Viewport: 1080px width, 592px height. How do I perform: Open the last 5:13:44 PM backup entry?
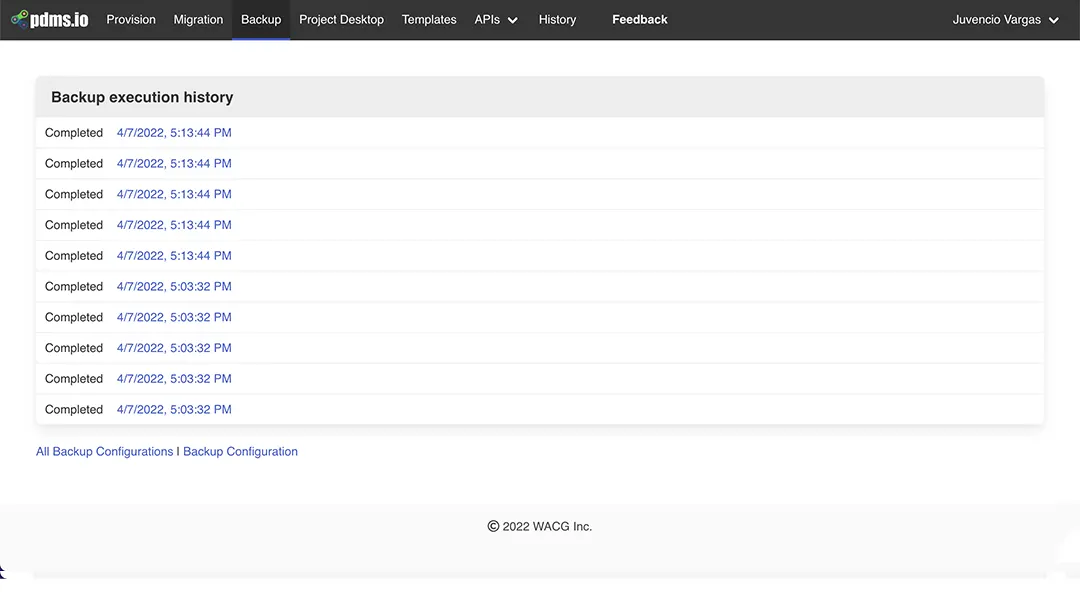[174, 256]
